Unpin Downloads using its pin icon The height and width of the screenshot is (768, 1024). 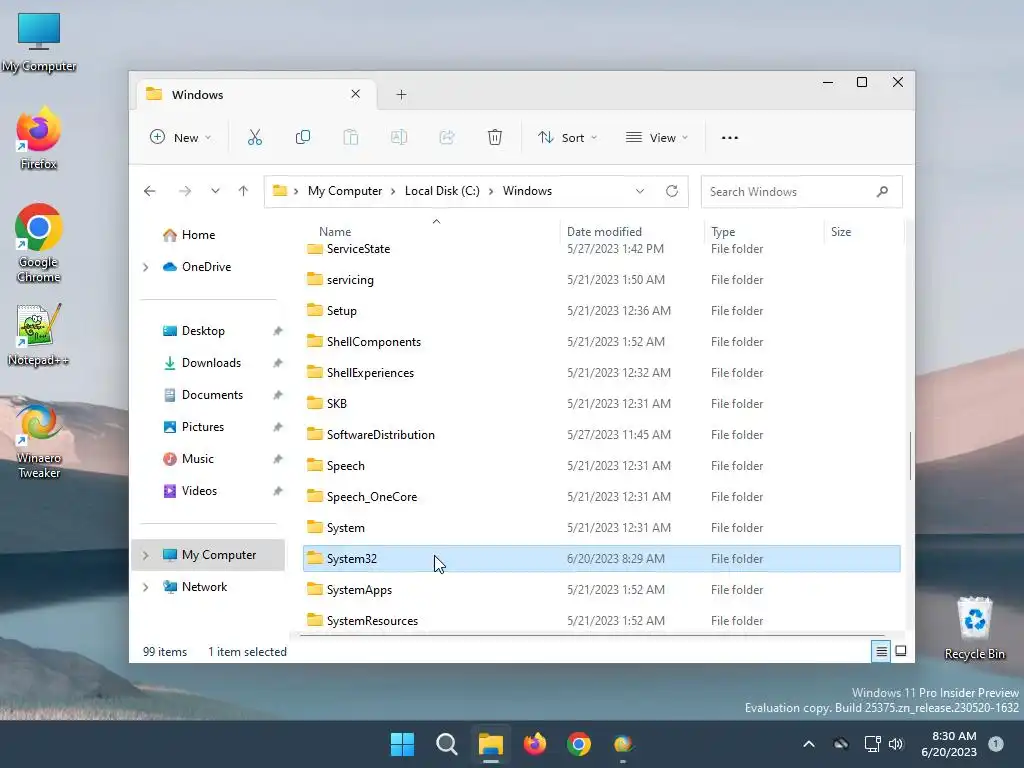[278, 363]
